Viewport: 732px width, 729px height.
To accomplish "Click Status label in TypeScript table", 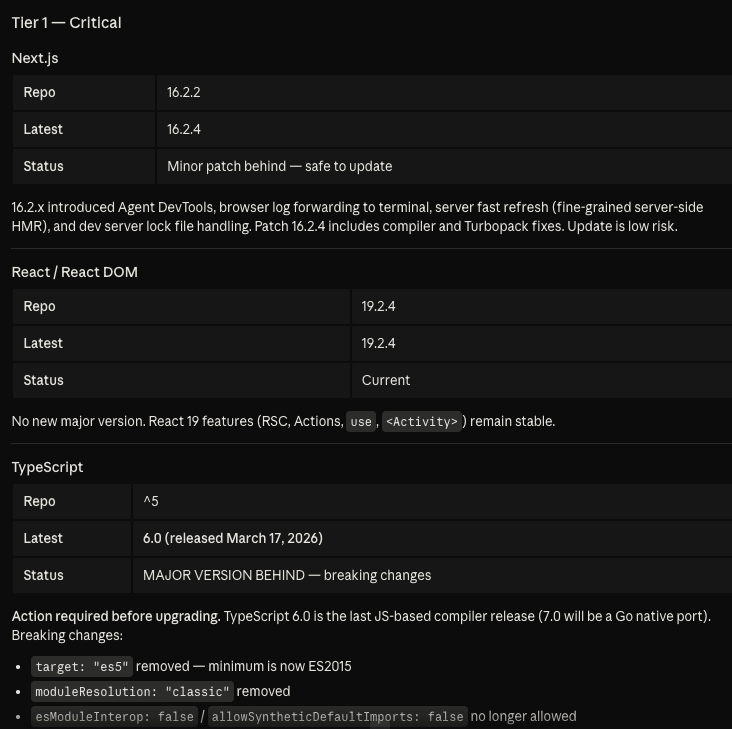I will [x=43, y=575].
